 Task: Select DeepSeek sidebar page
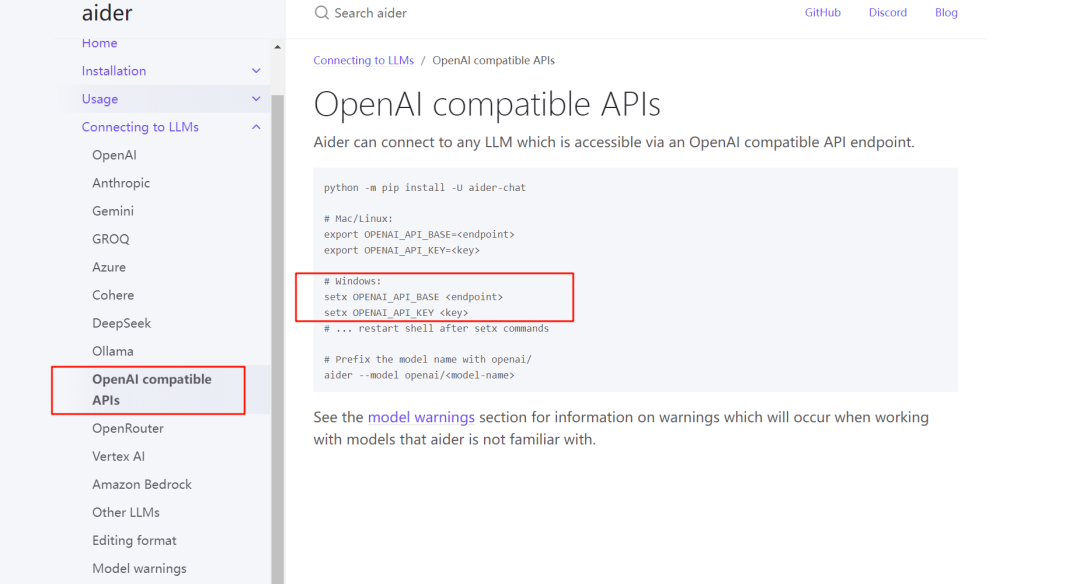pyautogui.click(x=121, y=324)
